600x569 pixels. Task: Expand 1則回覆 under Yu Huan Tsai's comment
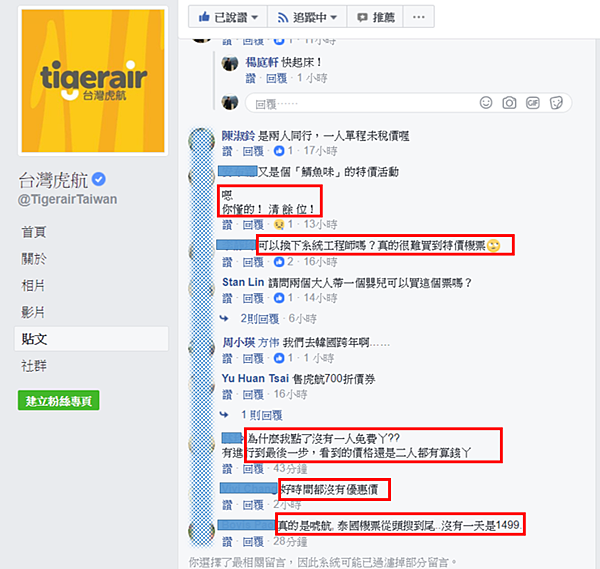(262, 415)
